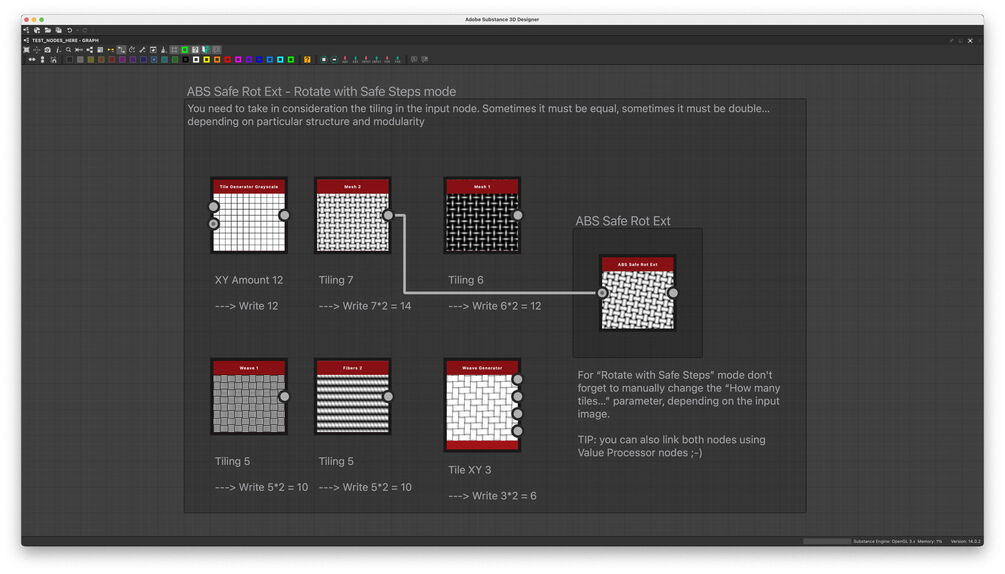Click the 'Tile XY 3' comment
This screenshot has height=574, width=1005.
469,470
